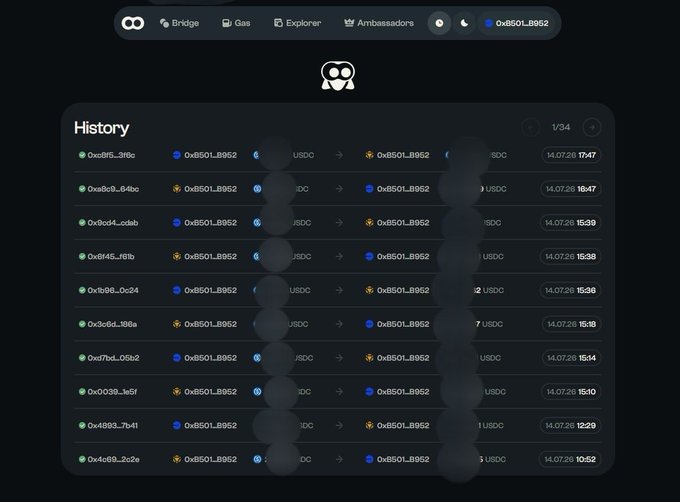Click source chain icon in 0xc8f5...3f6c row
680x502 pixels.
pyautogui.click(x=177, y=155)
